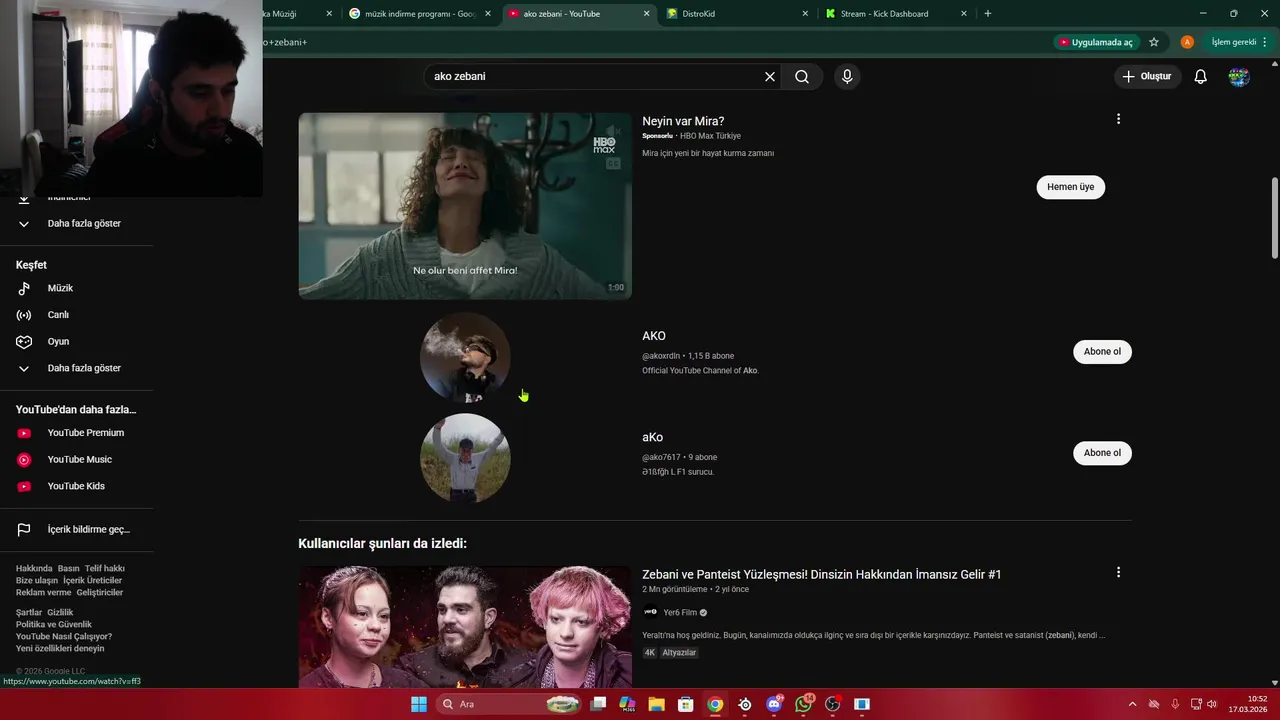Click the system tray volume speaker icon
Viewport: 1280px width, 720px height.
1212,704
